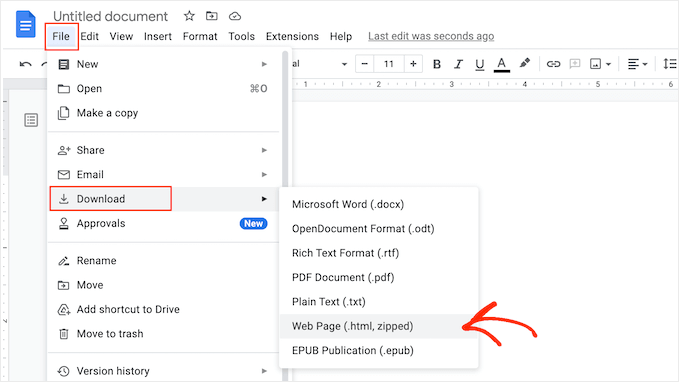Expand the New submenu arrow
The width and height of the screenshot is (680, 383).
[264, 64]
